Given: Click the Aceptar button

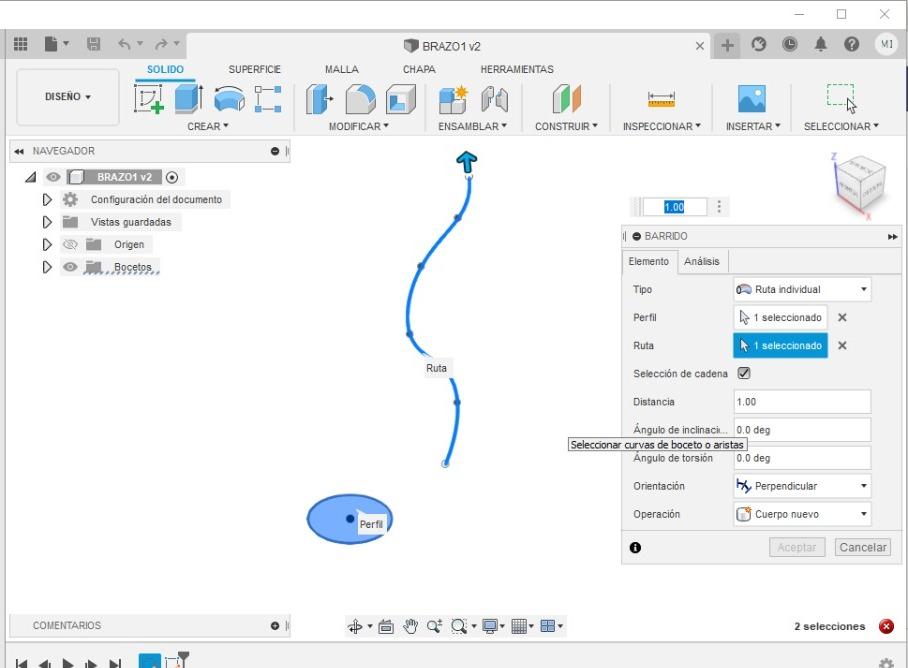Looking at the screenshot, I should [796, 548].
